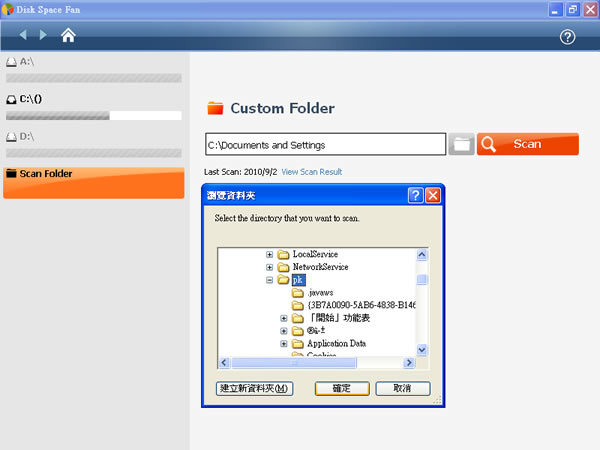
Task: Click the NetworkService folder icon
Action: (x=283, y=267)
